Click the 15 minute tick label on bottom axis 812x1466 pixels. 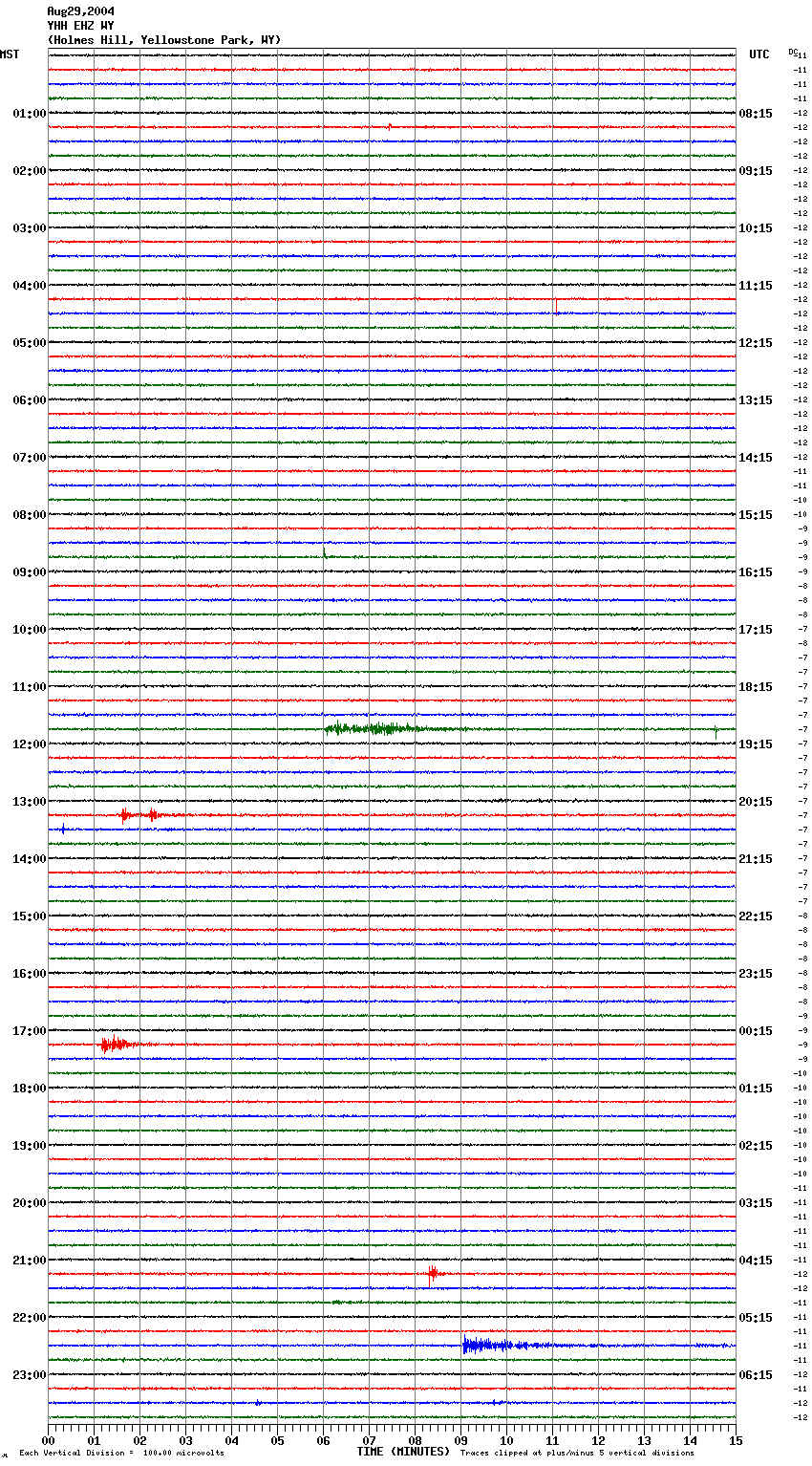[x=736, y=1440]
